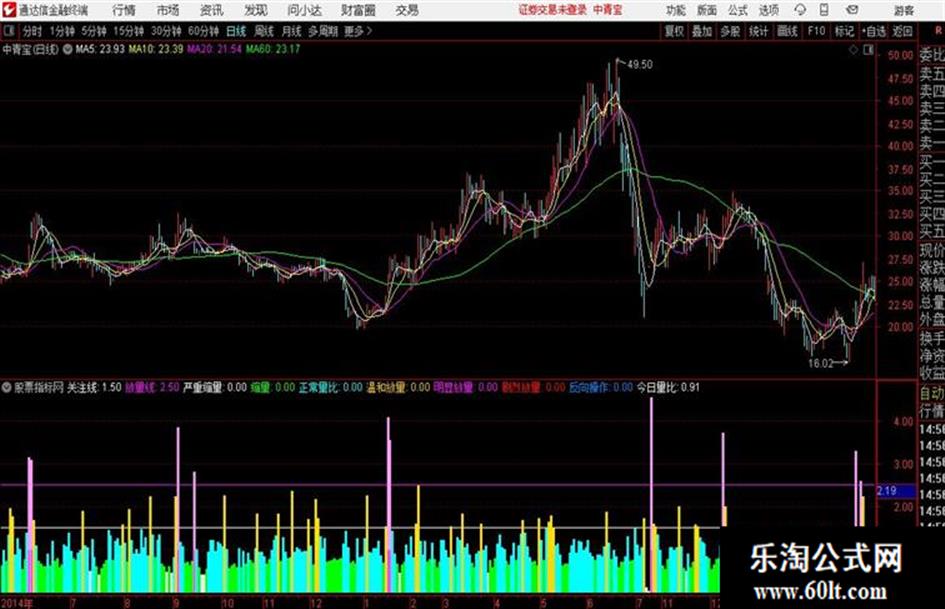945x609 pixels.
Task: Click the 统计 statistics button
Action: click(x=759, y=31)
